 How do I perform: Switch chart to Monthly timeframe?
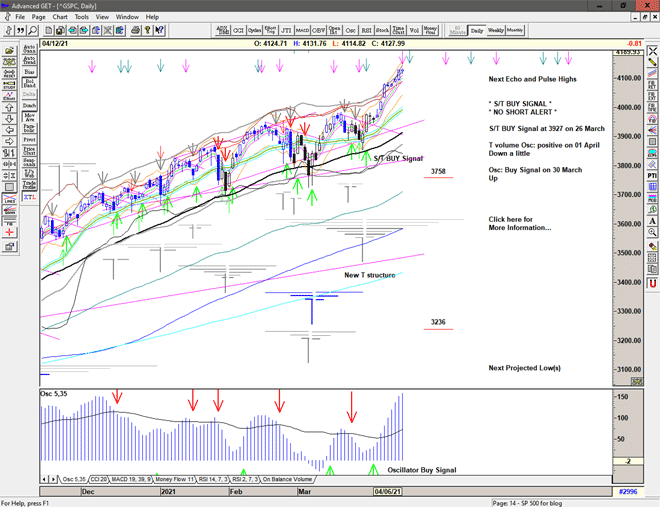[x=515, y=31]
